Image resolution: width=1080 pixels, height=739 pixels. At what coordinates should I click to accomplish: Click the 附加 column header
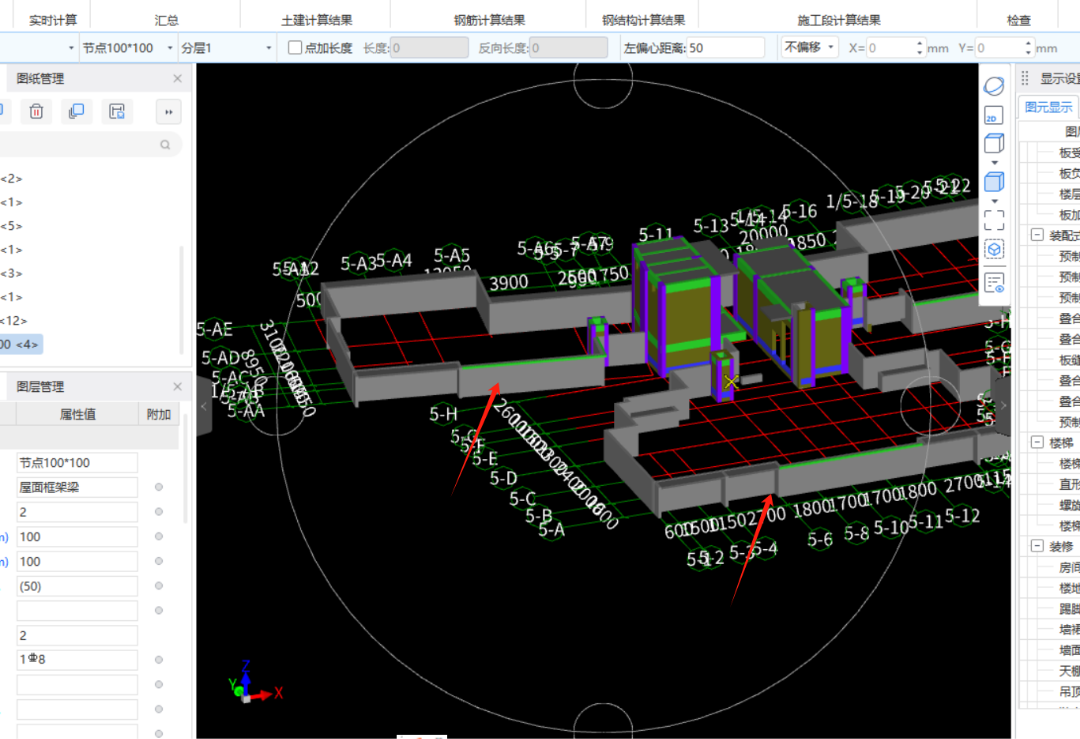(159, 414)
